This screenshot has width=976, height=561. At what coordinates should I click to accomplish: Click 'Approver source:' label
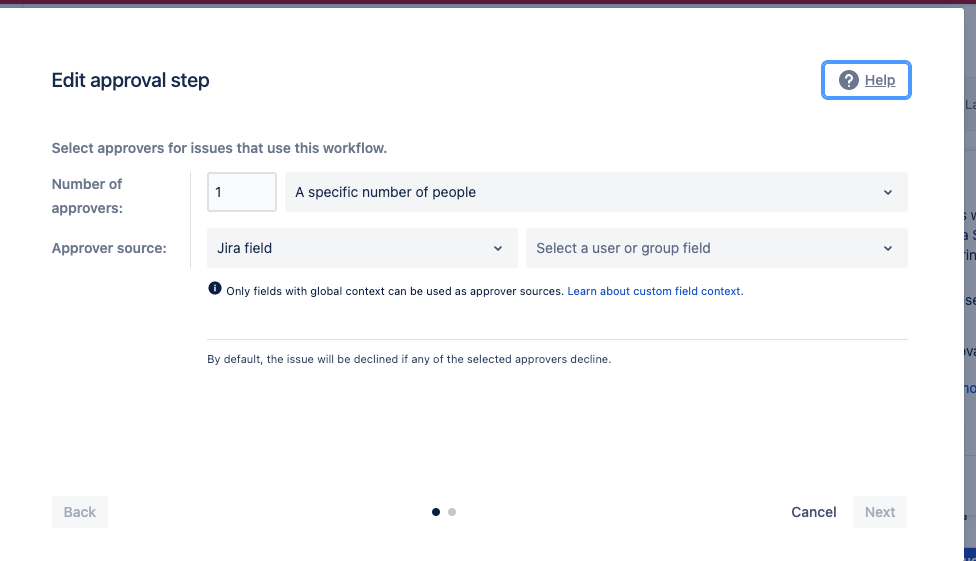[109, 248]
